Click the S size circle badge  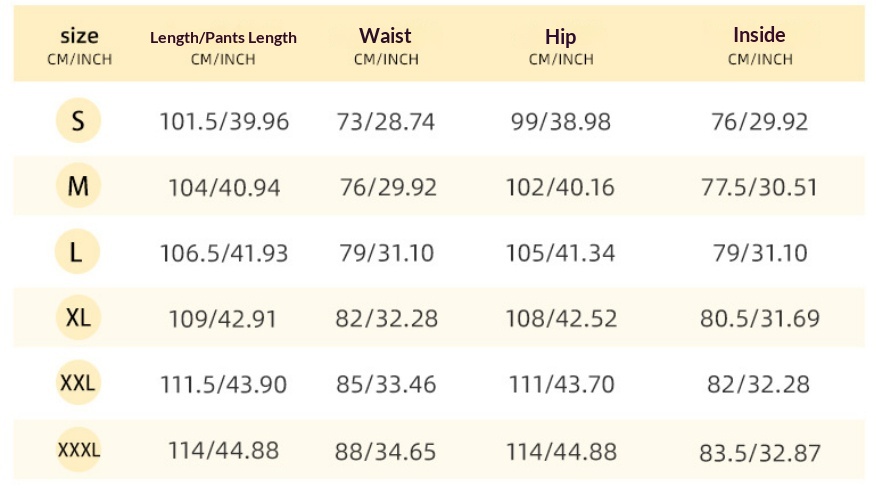[x=78, y=120]
